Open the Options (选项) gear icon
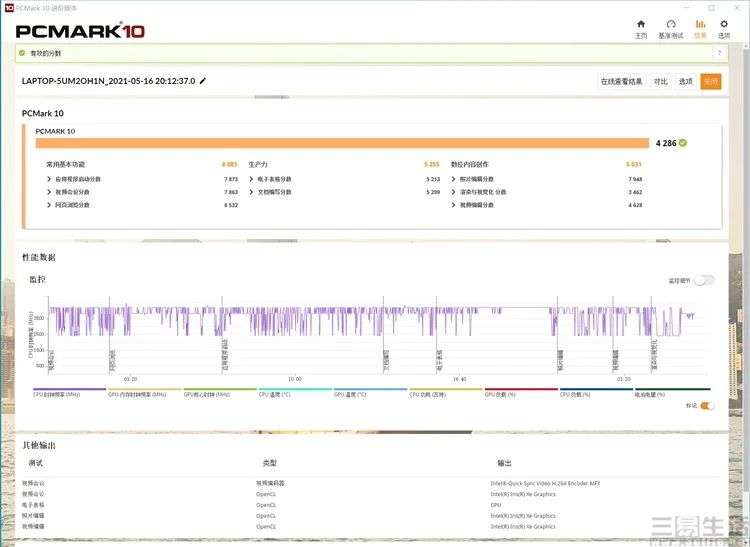The image size is (750, 547). [x=724, y=24]
